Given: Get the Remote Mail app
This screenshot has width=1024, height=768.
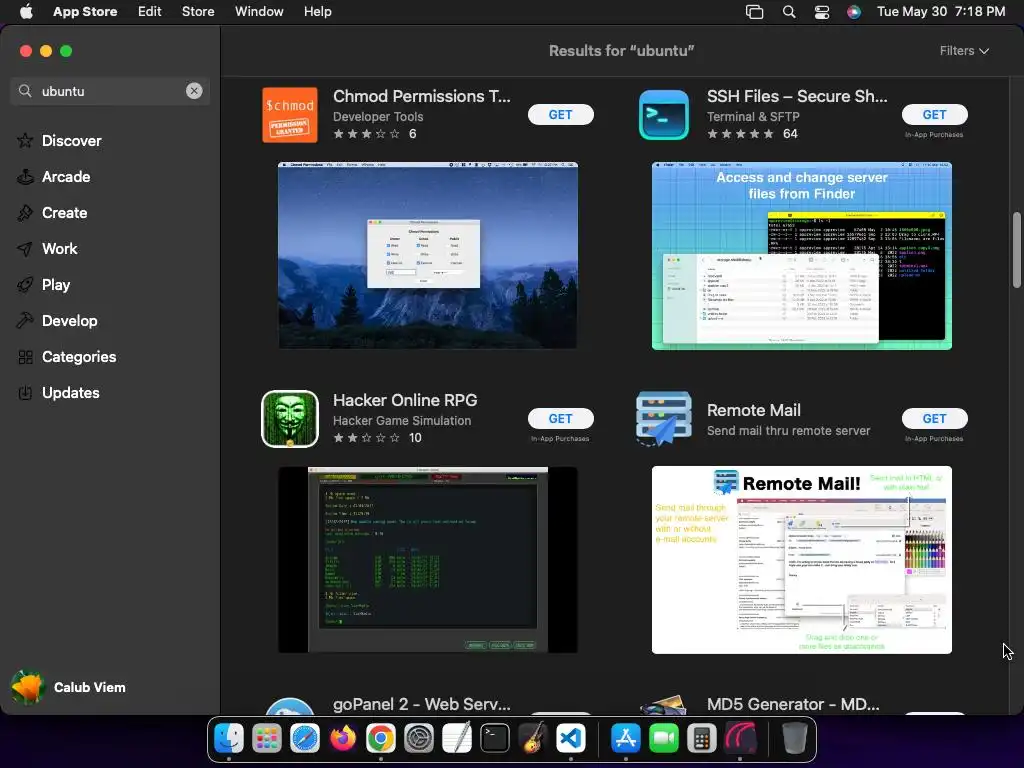Looking at the screenshot, I should pos(934,419).
